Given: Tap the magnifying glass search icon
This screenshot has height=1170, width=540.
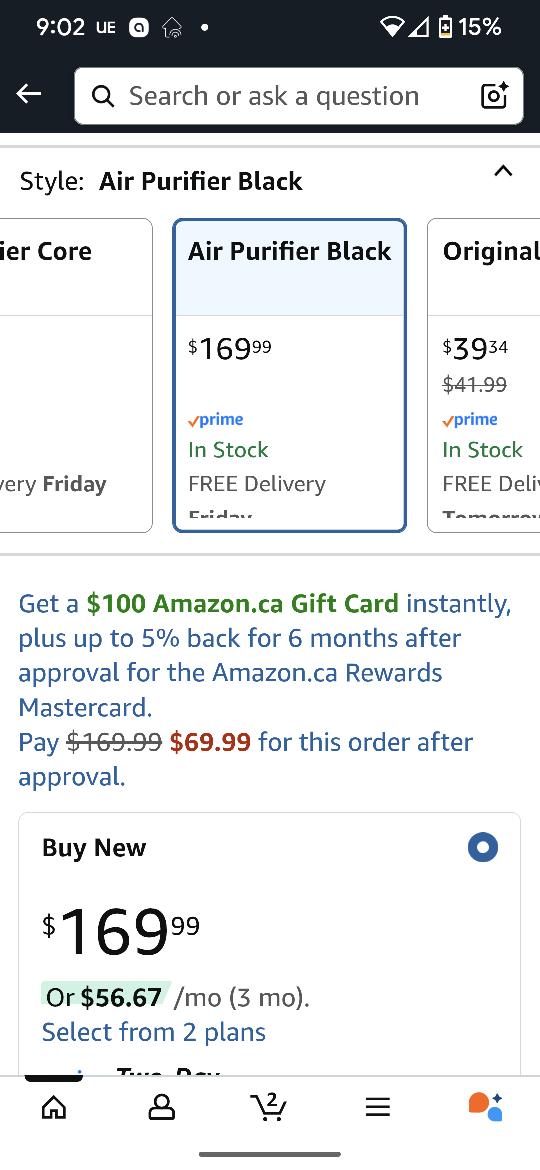Looking at the screenshot, I should point(103,96).
